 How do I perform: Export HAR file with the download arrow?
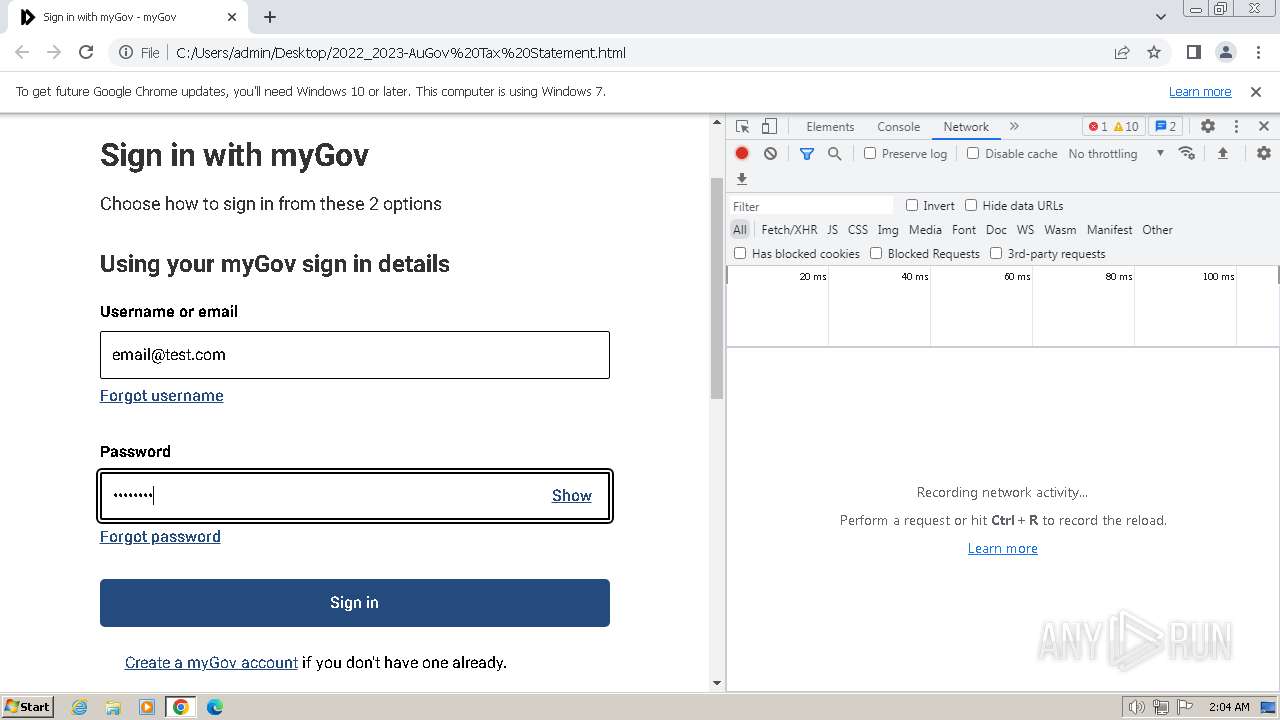(742, 179)
